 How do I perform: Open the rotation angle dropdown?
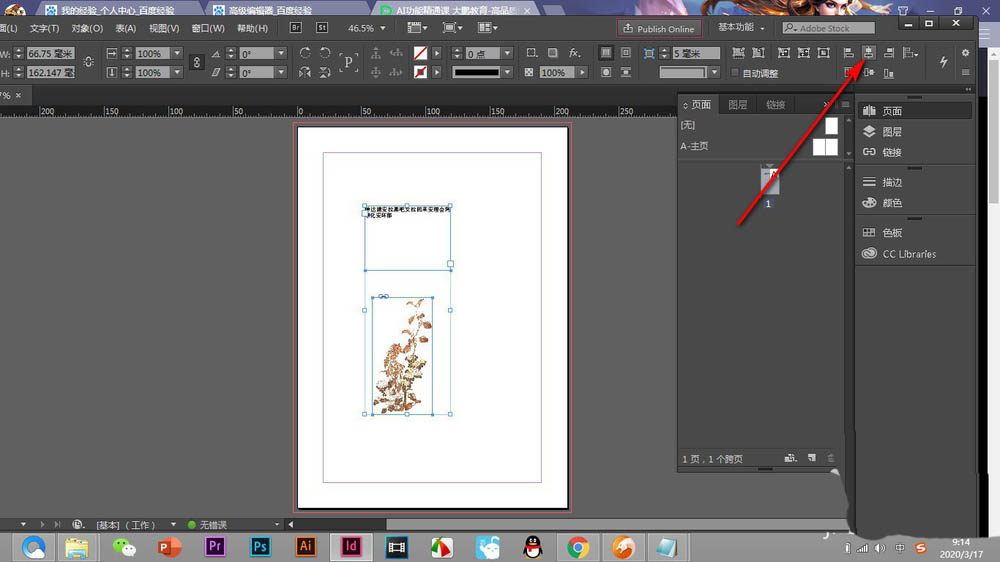(x=281, y=53)
